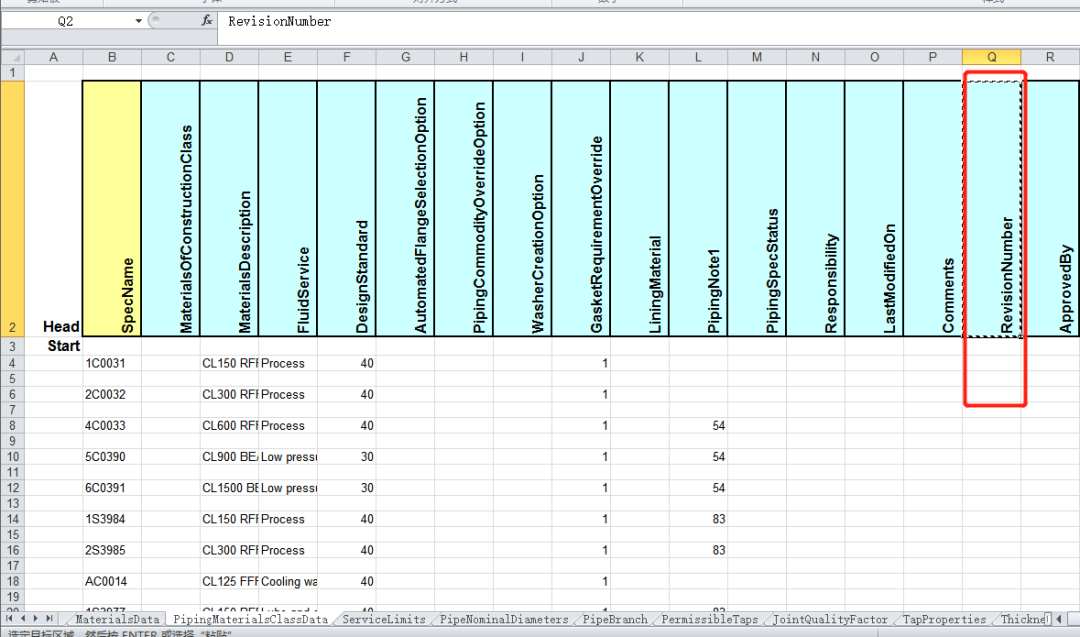
Task: Click the DesignStandard header cell
Action: coord(346,209)
